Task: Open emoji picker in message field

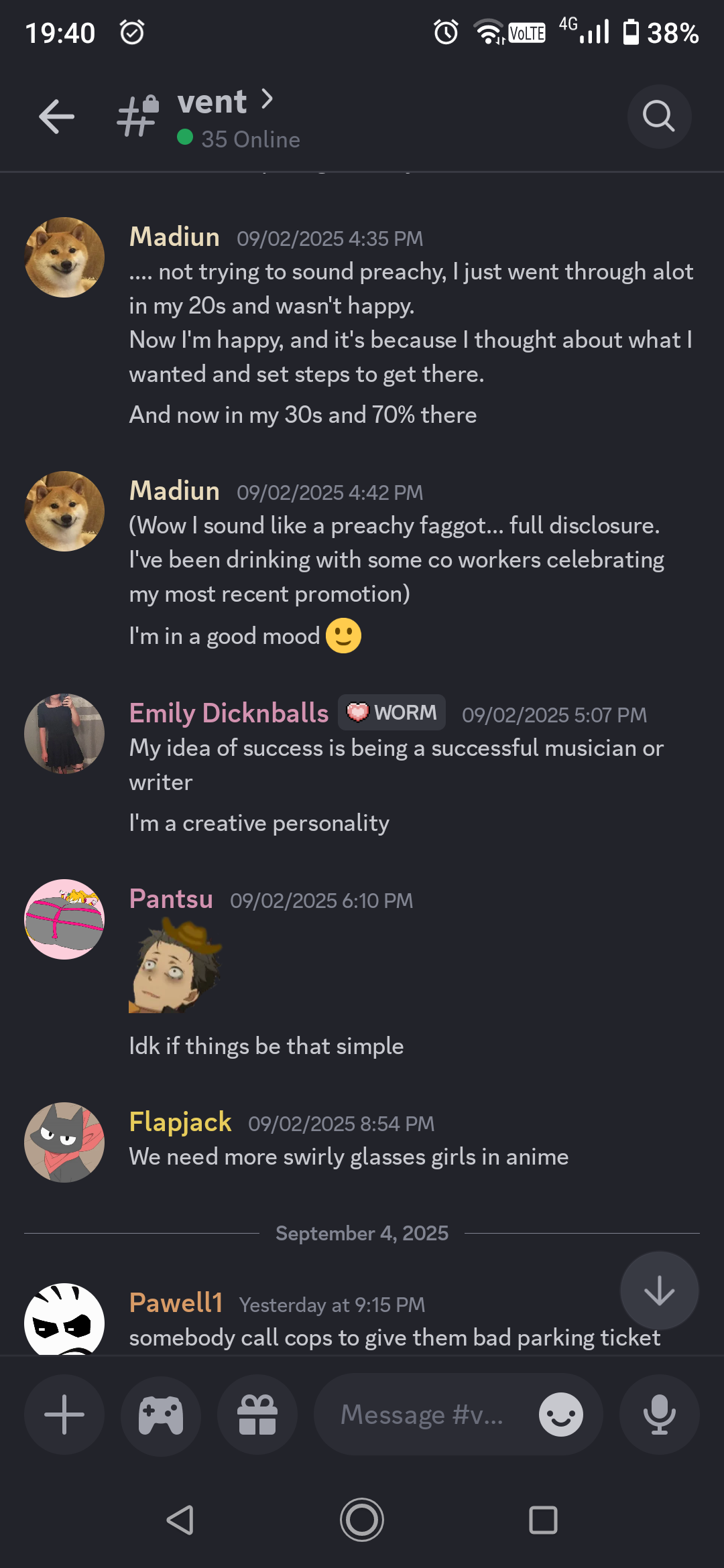Action: (x=561, y=1415)
